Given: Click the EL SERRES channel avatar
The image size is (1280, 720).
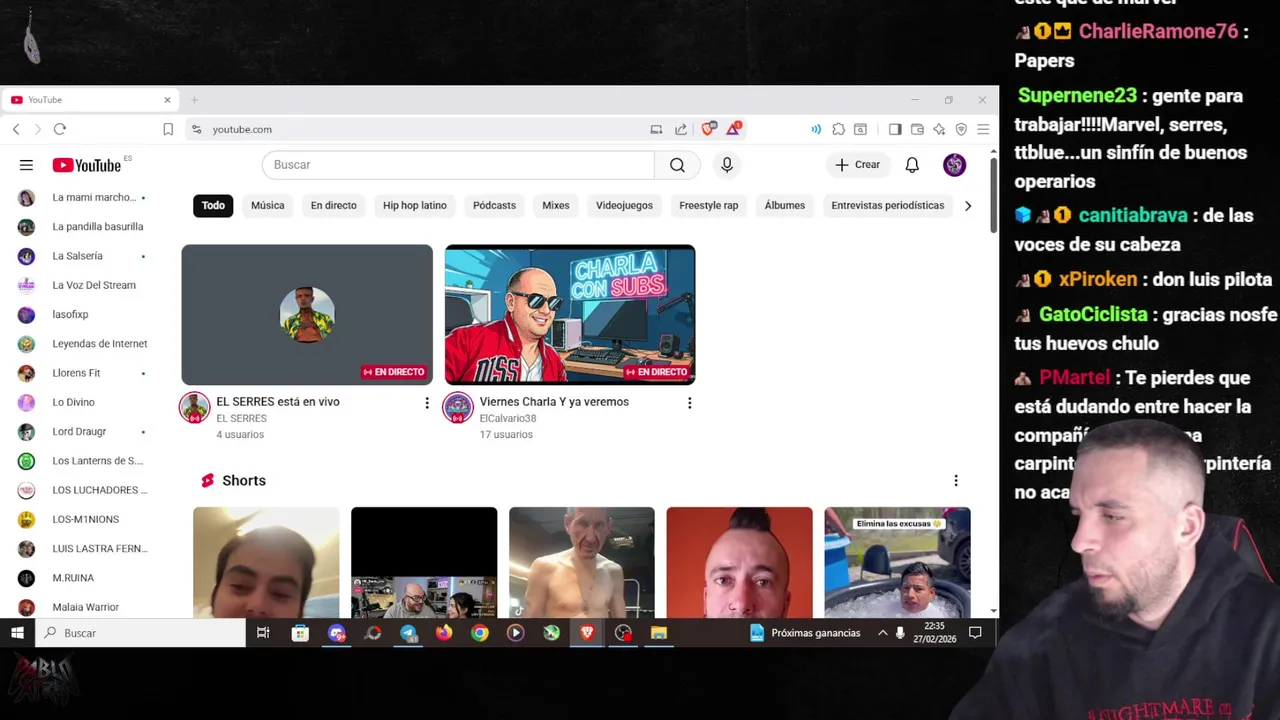Looking at the screenshot, I should [x=194, y=408].
